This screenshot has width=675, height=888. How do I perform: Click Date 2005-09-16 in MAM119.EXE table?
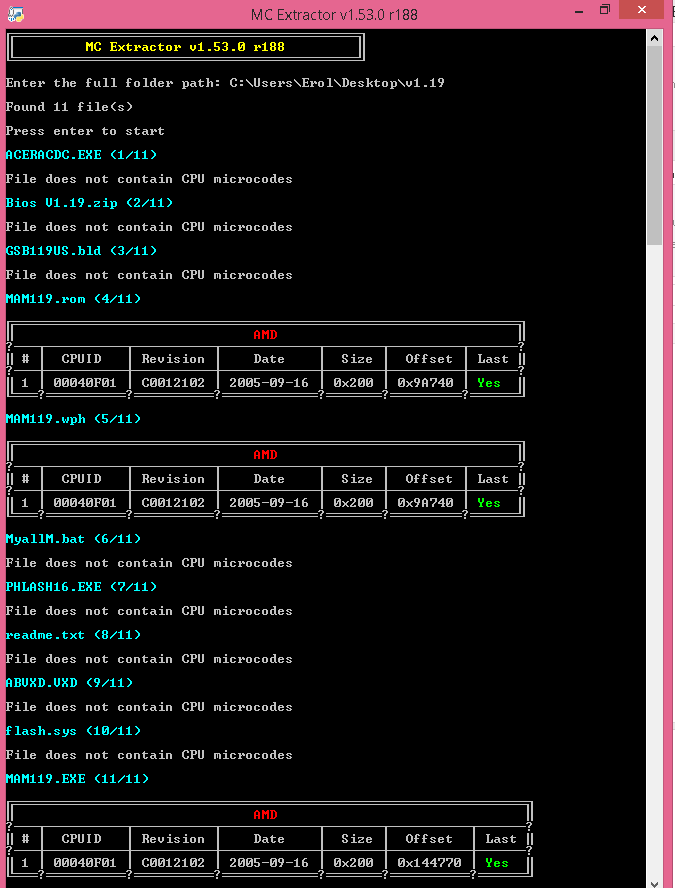click(268, 863)
